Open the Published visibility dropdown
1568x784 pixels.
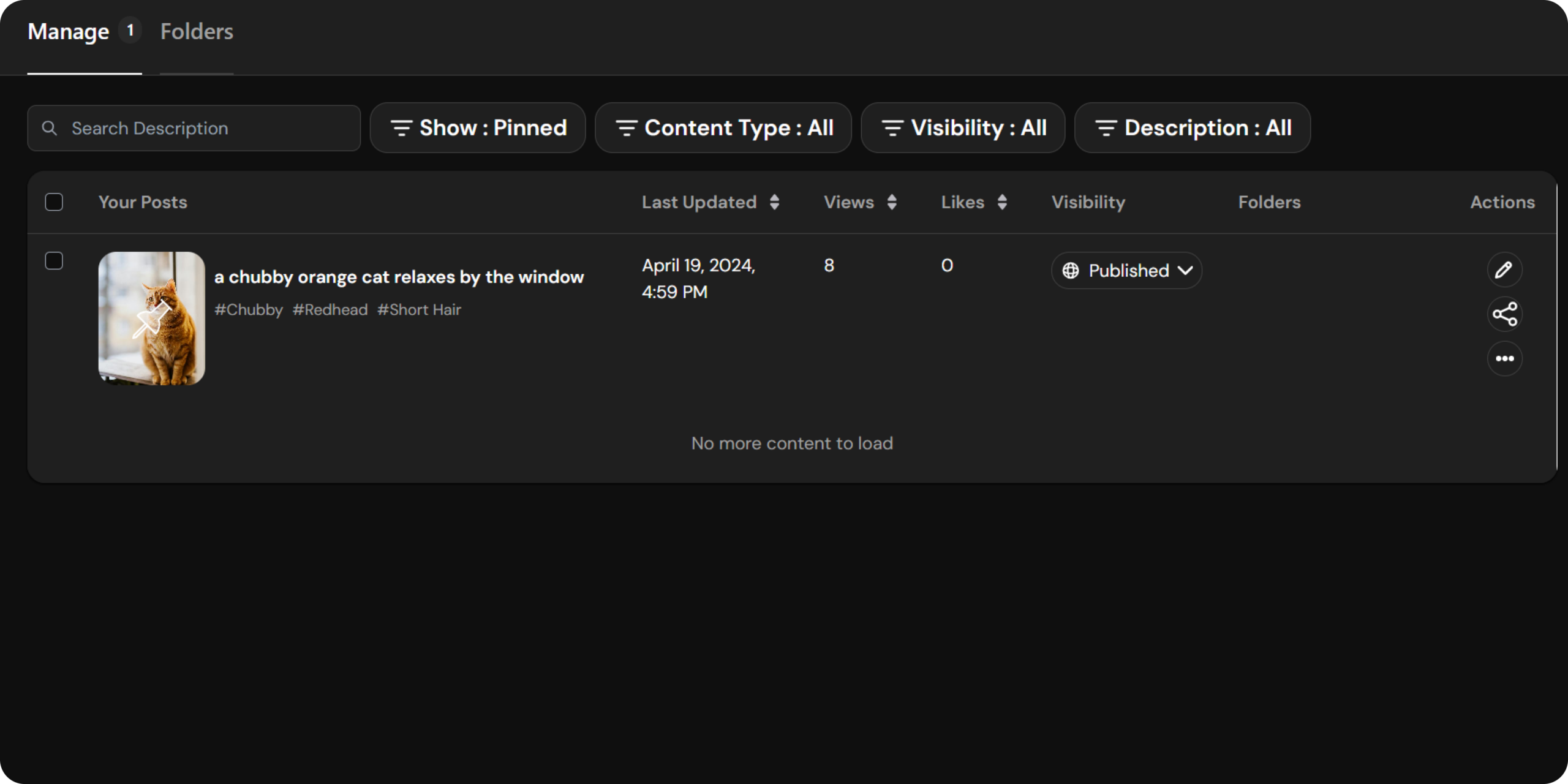pyautogui.click(x=1187, y=270)
